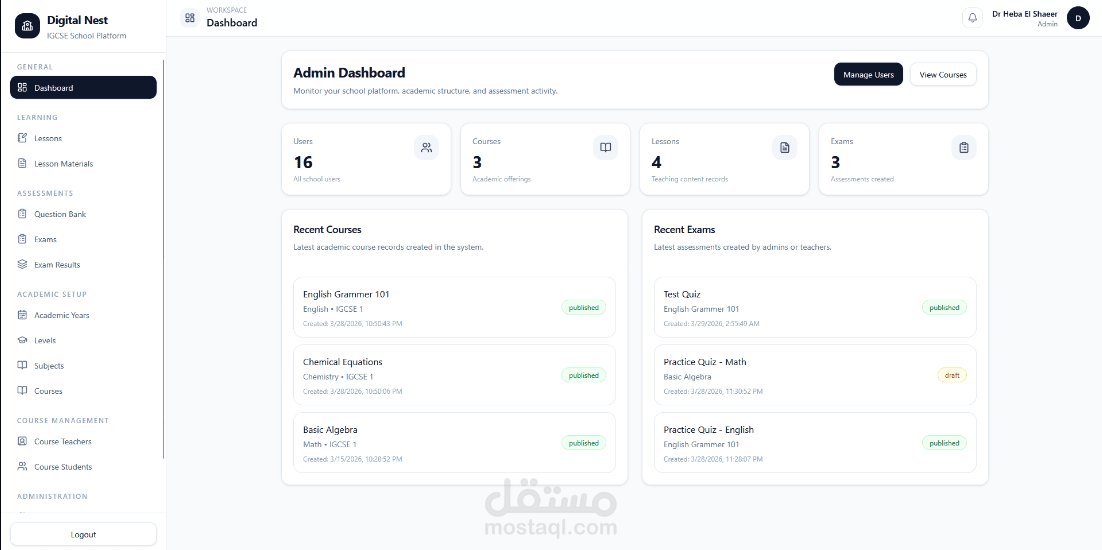Click the sidebar vertical scrollbar
This screenshot has width=1102, height=550.
tap(164, 260)
